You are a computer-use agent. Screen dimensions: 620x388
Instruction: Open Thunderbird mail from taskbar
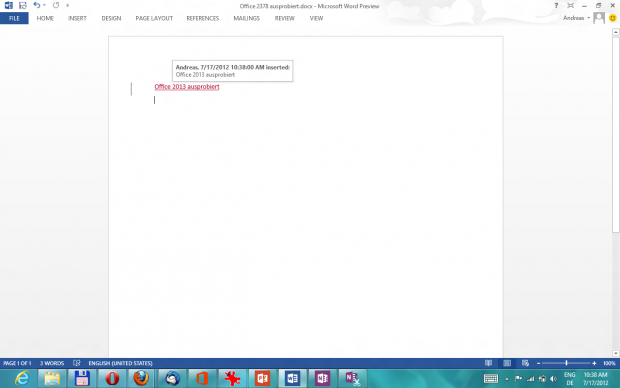[x=172, y=379]
